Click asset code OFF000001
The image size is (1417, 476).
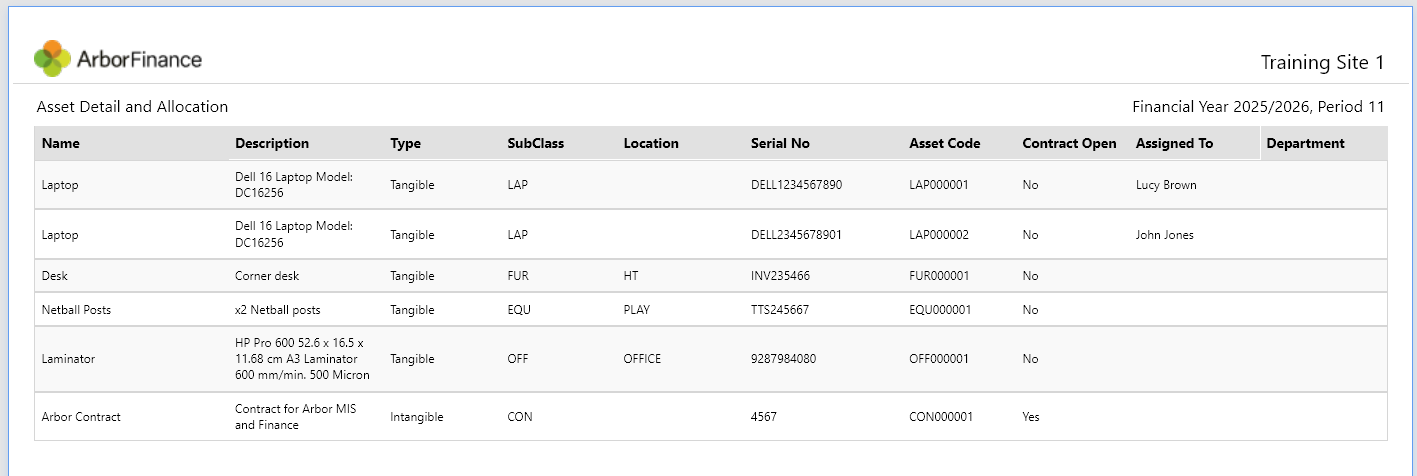tap(939, 359)
